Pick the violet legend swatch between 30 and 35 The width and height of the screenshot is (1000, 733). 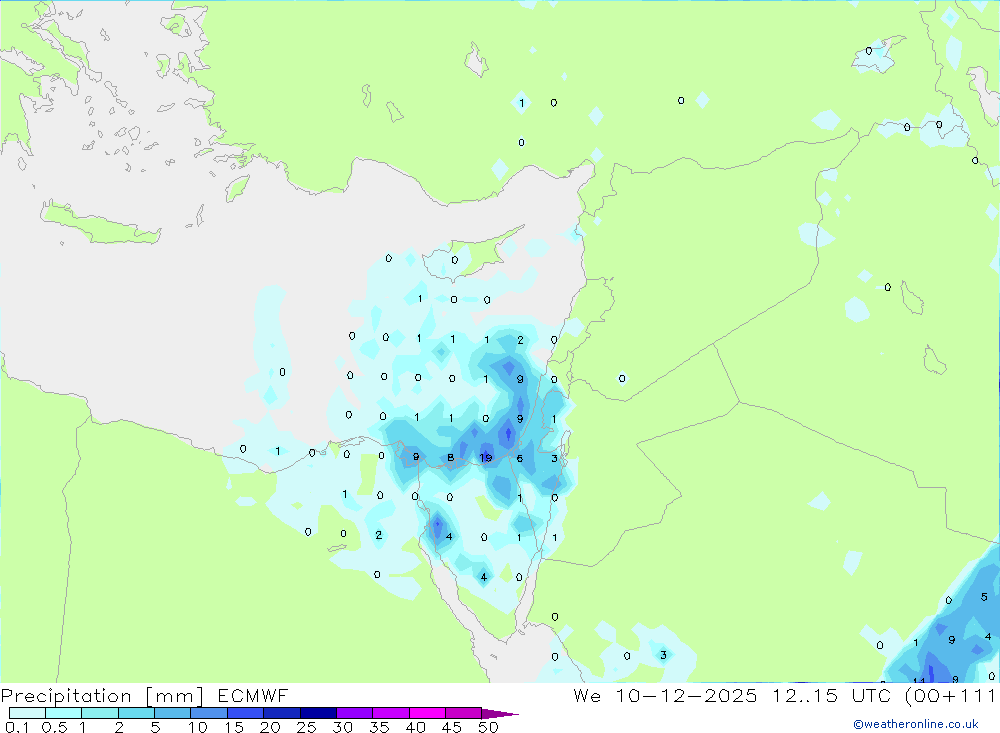(x=355, y=713)
